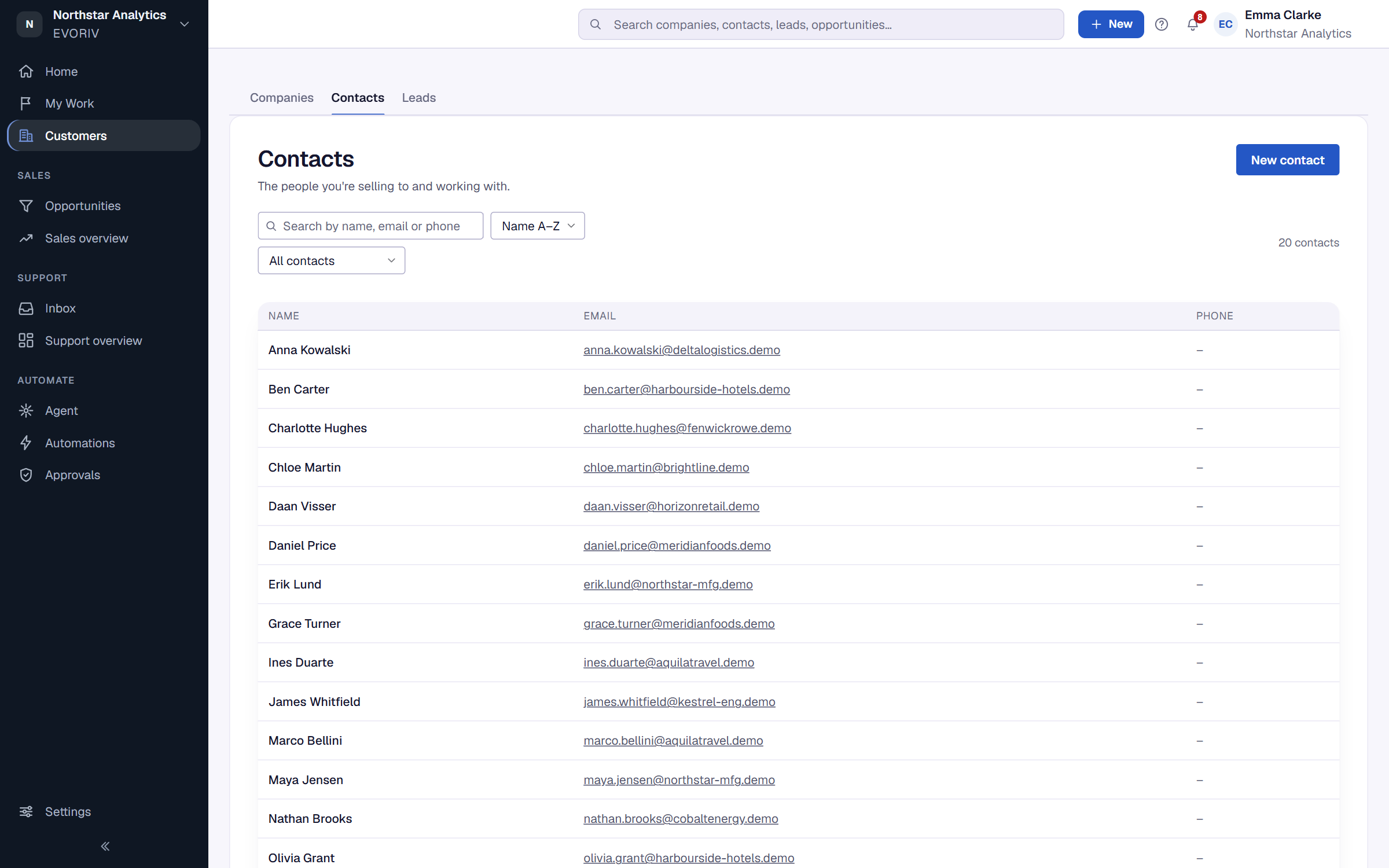Open the support Inbox
Image resolution: width=1389 pixels, height=868 pixels.
click(x=104, y=308)
